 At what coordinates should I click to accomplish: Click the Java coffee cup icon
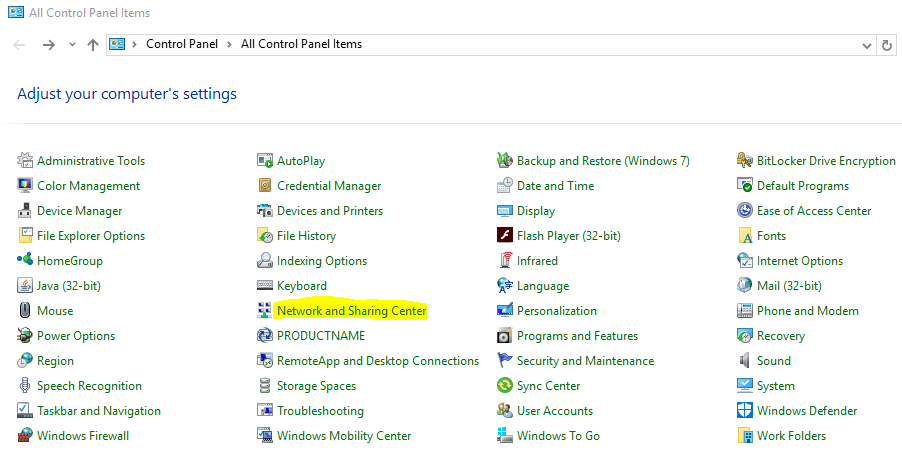coord(25,286)
